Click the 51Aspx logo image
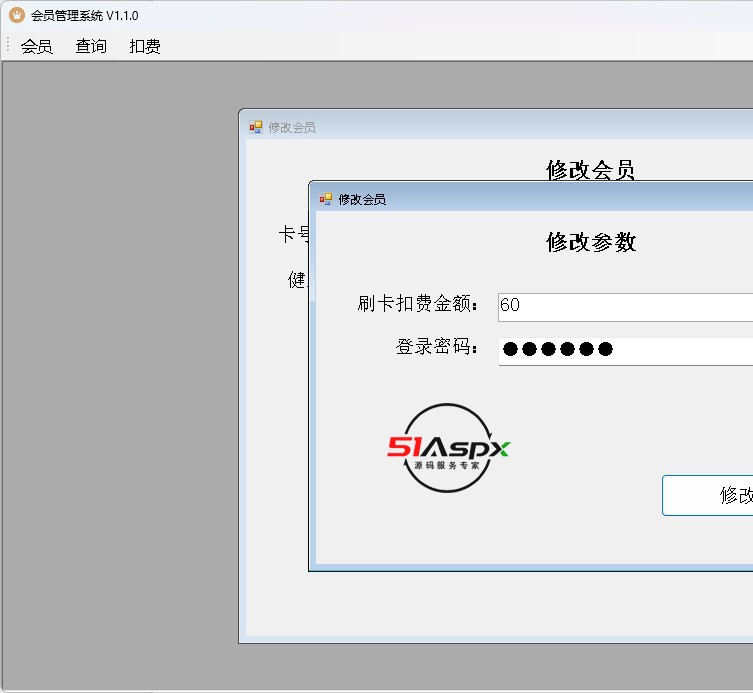Viewport: 753px width, 693px height. point(448,448)
